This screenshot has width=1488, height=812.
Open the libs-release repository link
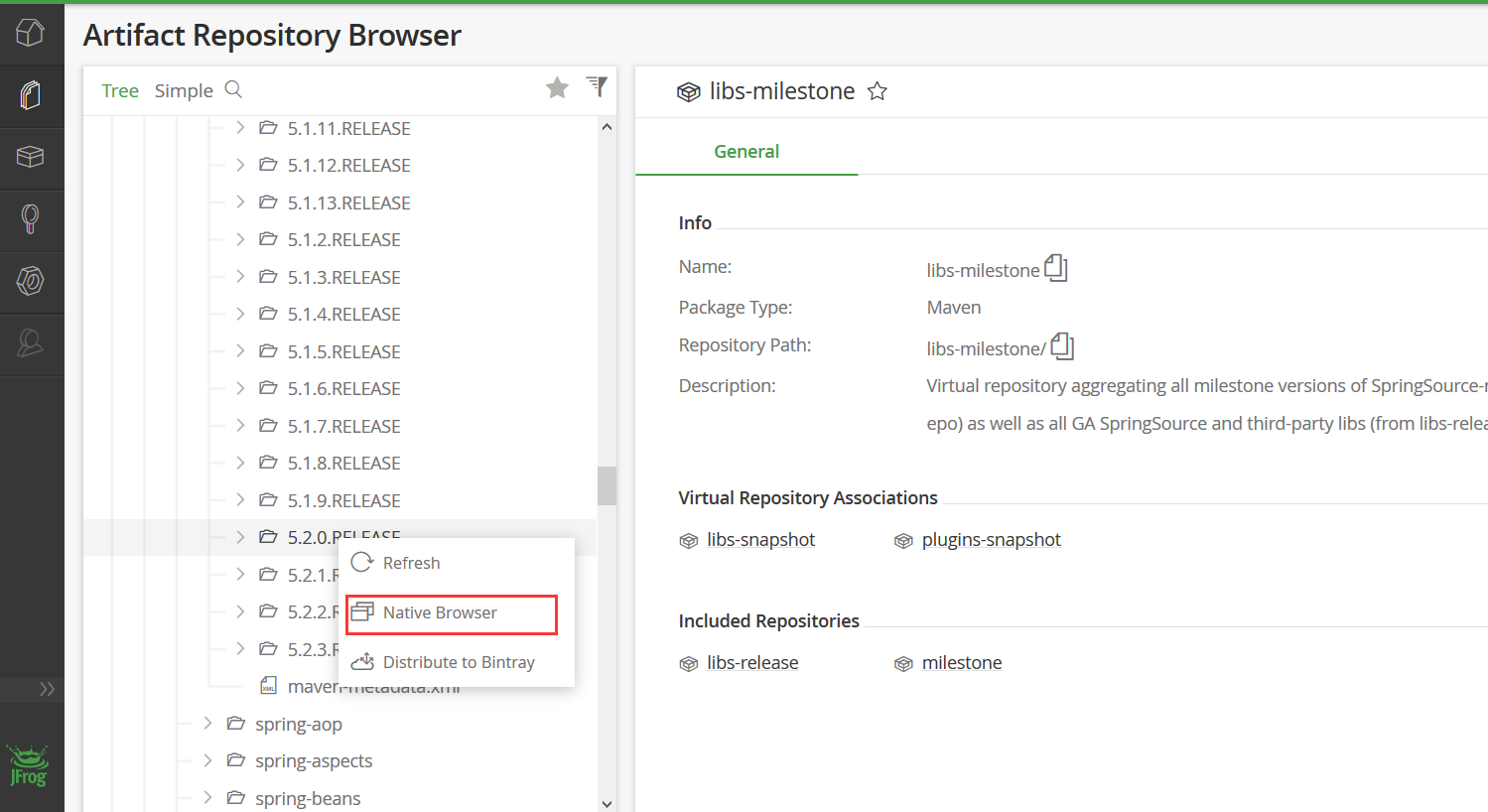click(752, 663)
